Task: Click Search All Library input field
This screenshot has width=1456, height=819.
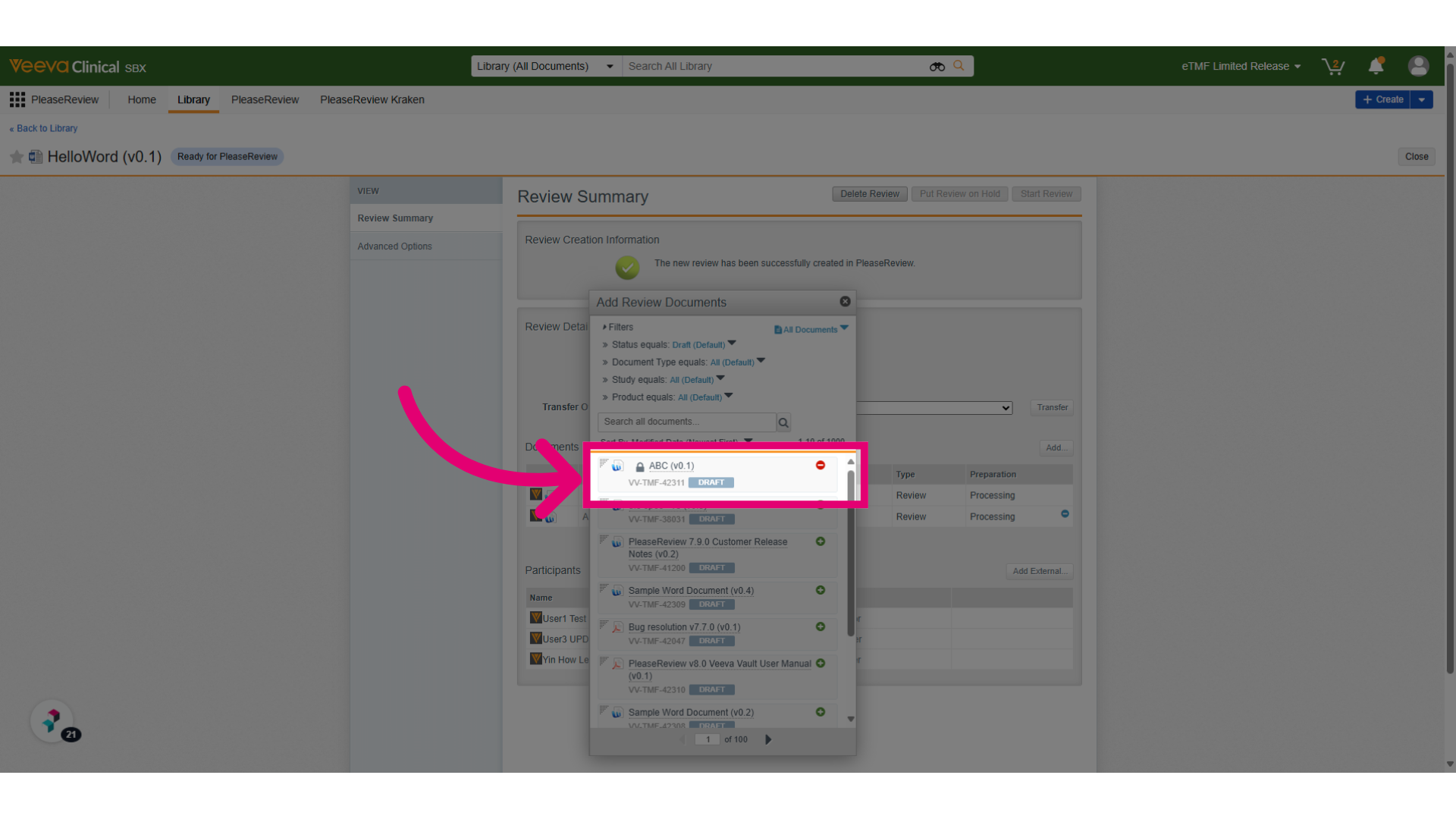Action: [773, 66]
